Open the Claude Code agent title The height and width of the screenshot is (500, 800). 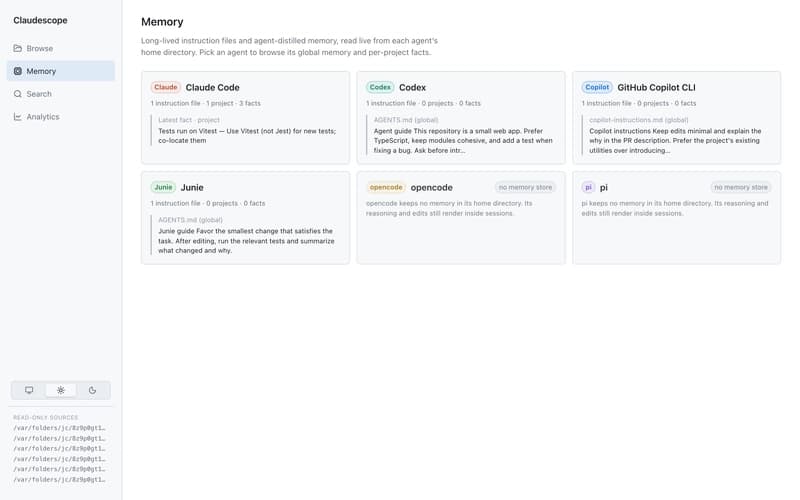pyautogui.click(x=212, y=88)
